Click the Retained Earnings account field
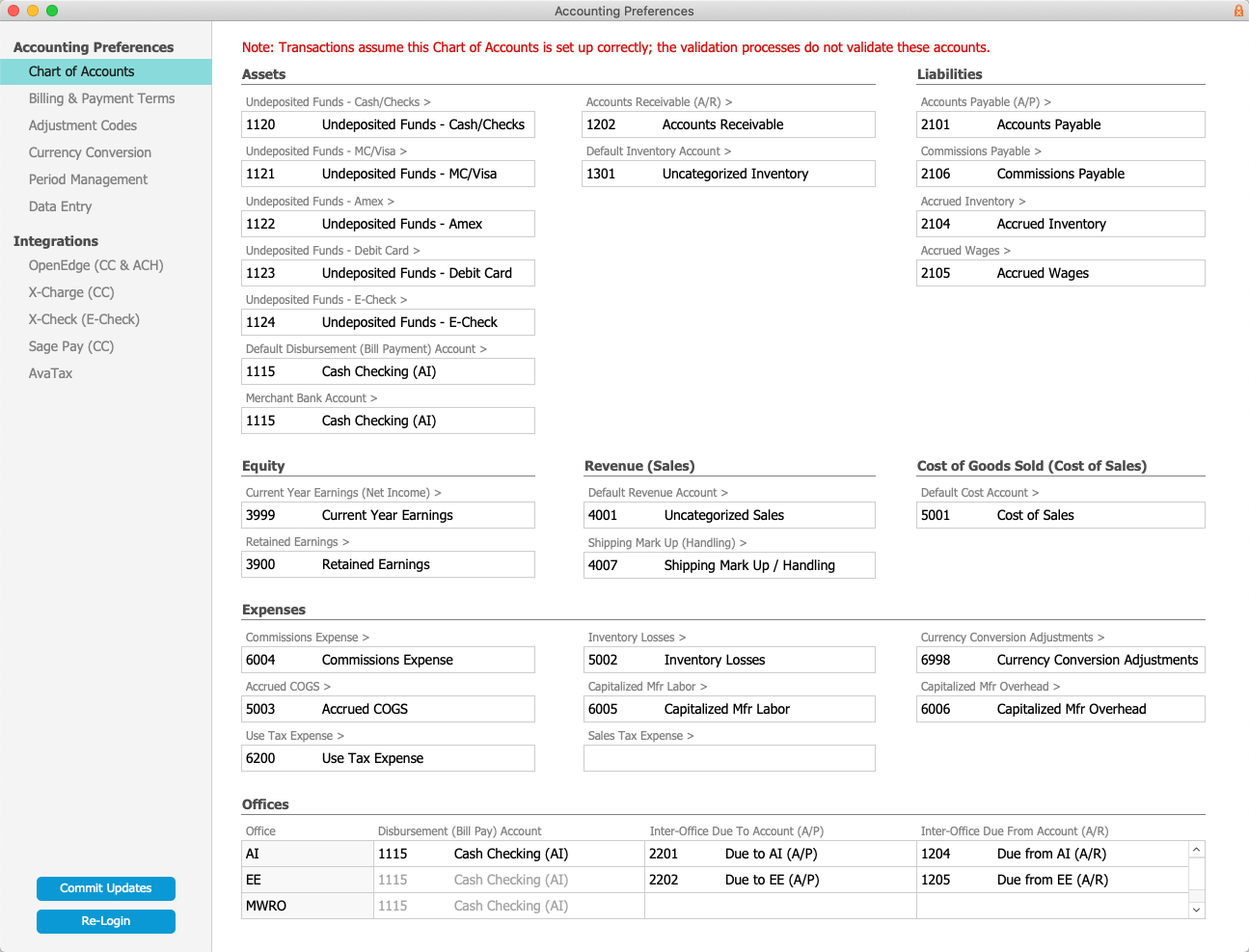Viewport: 1249px width, 952px height. [388, 564]
